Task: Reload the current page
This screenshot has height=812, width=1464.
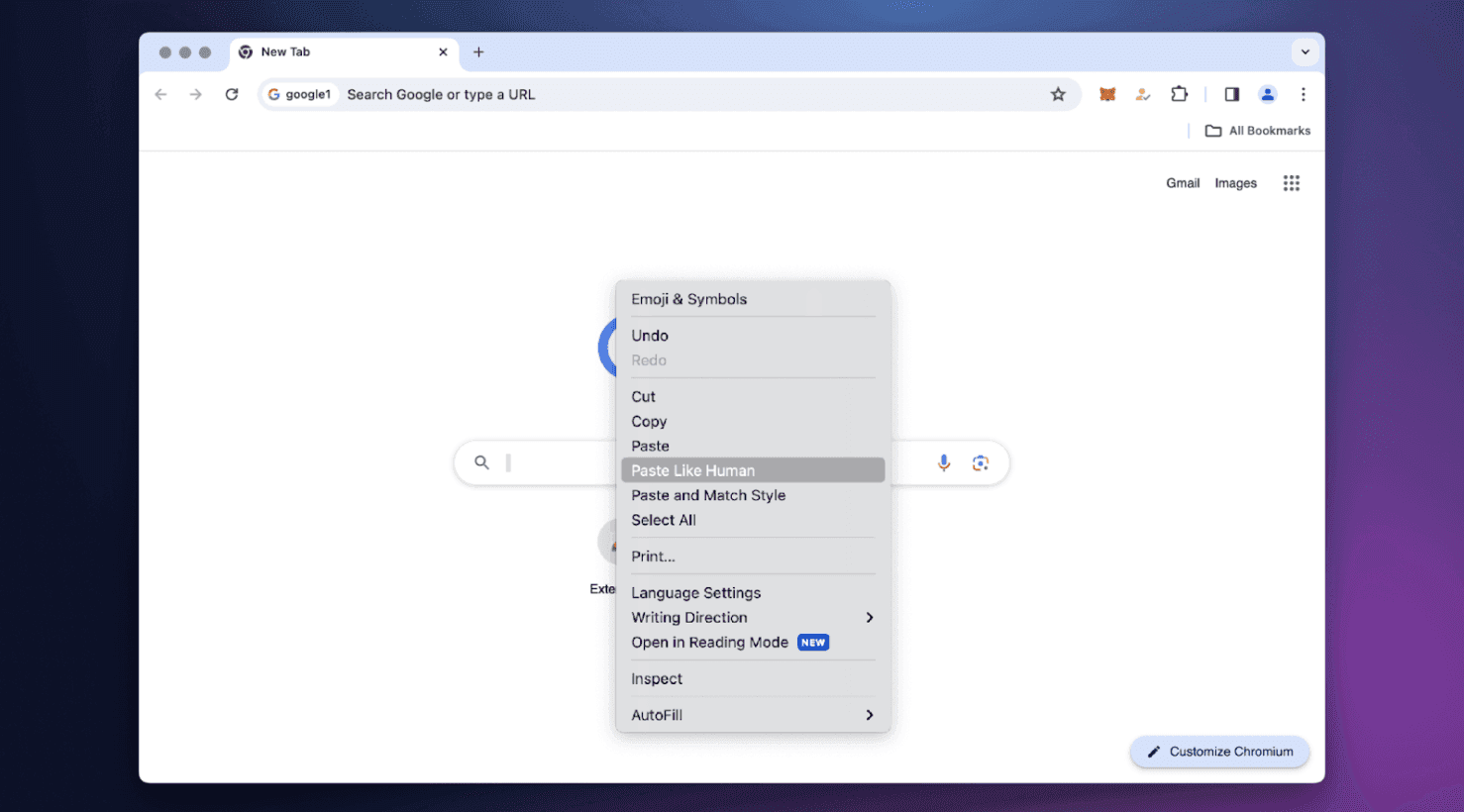Action: point(232,95)
